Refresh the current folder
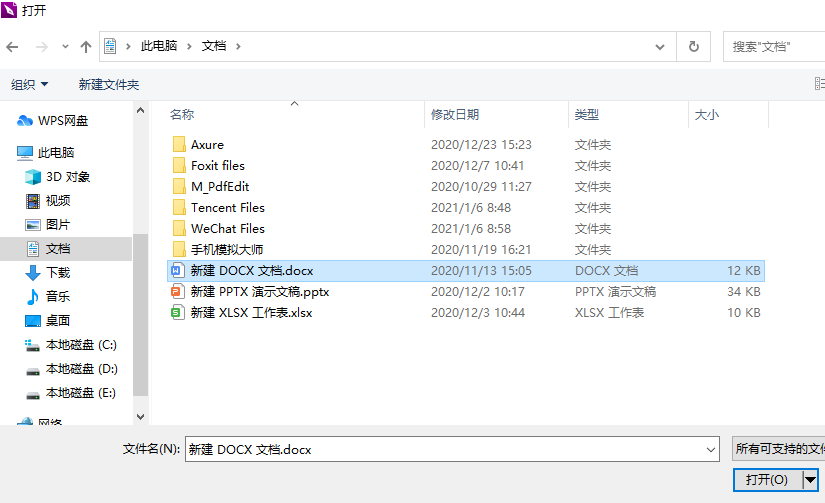This screenshot has height=503, width=825. pos(694,47)
